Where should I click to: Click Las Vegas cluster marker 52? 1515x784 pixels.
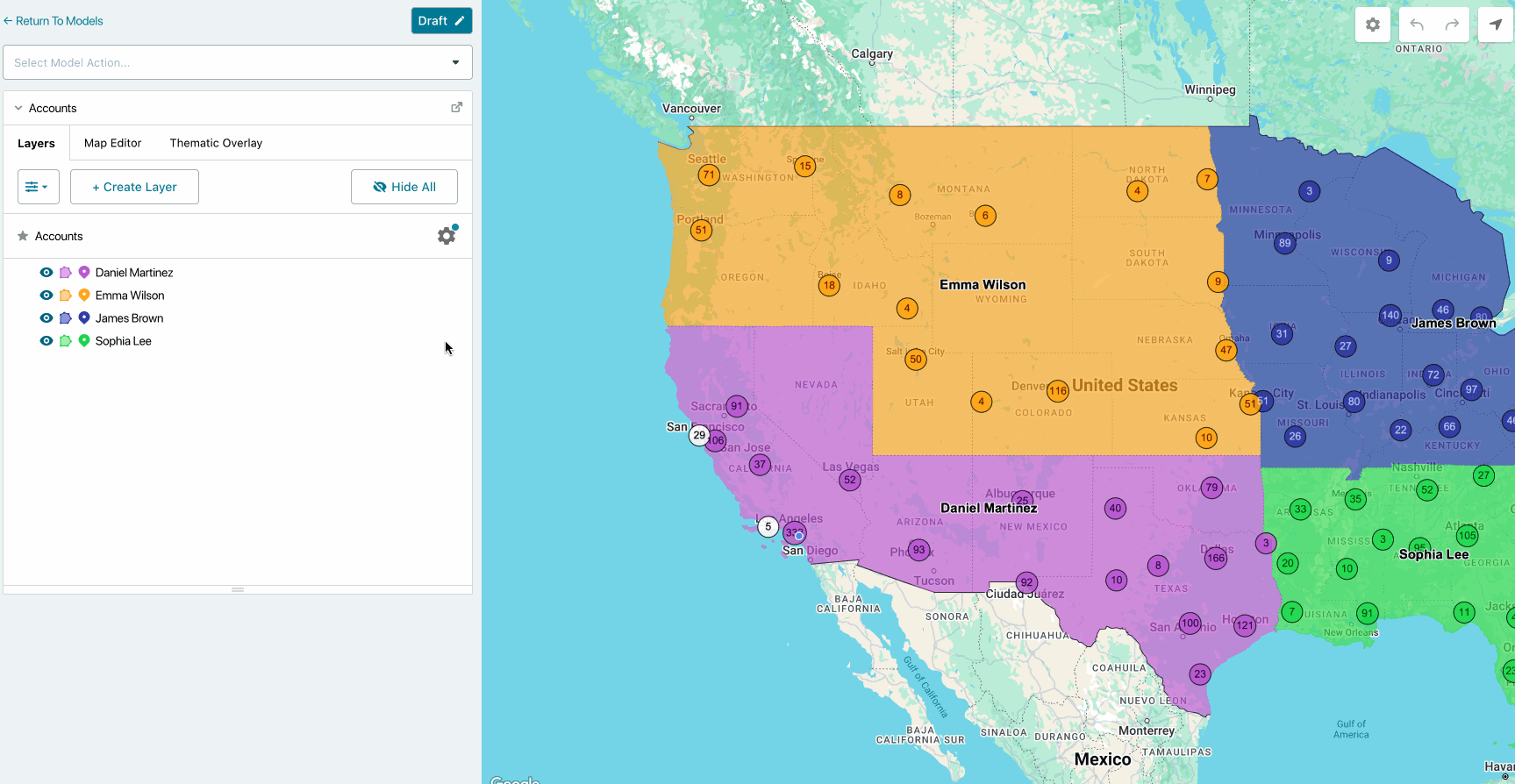point(850,480)
